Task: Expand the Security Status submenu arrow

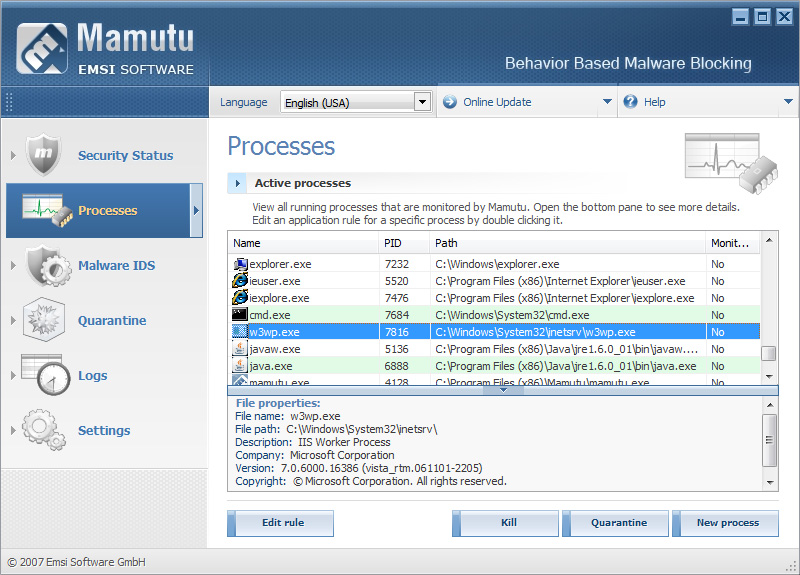Action: coord(13,155)
